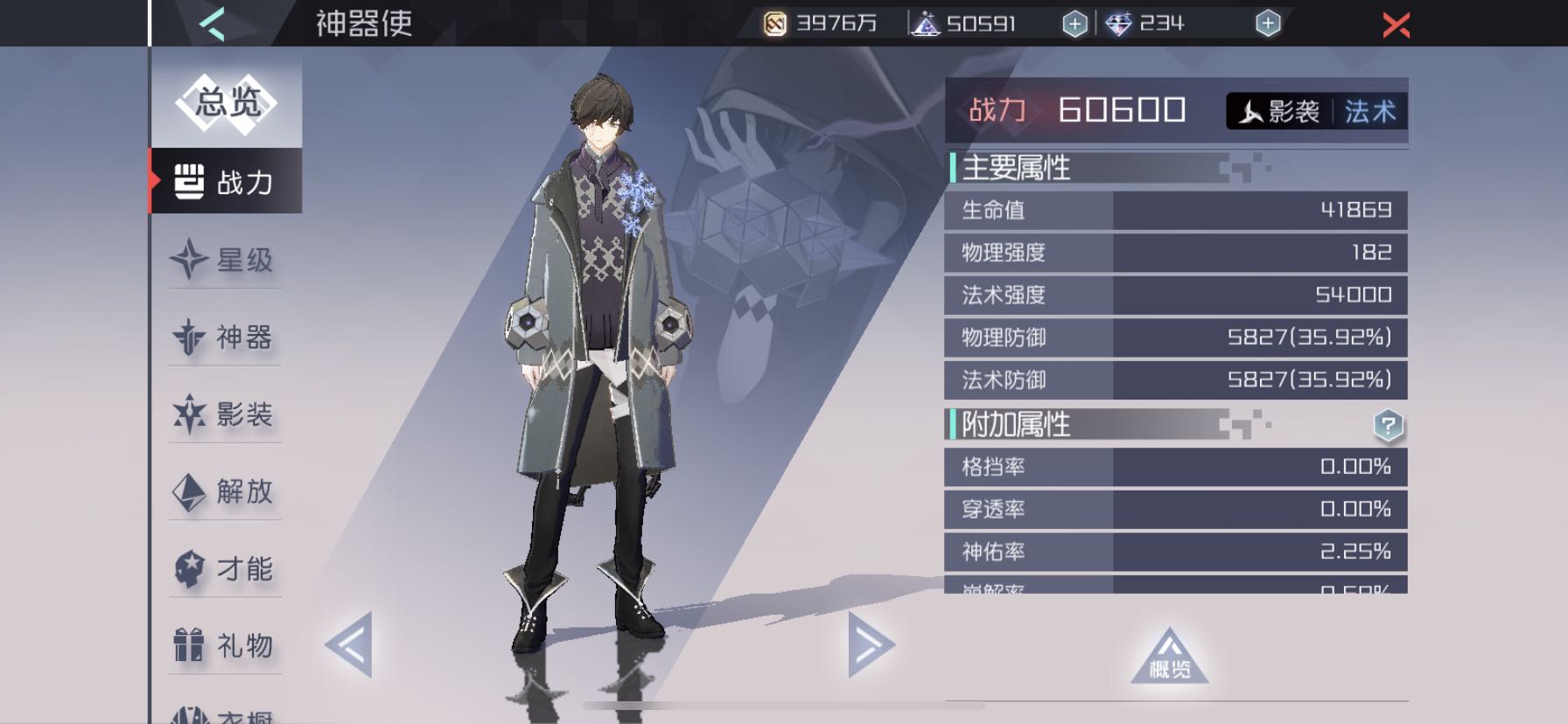The width and height of the screenshot is (1568, 724).
Task: Click the gold coin 3976万 currency icon
Action: click(774, 24)
